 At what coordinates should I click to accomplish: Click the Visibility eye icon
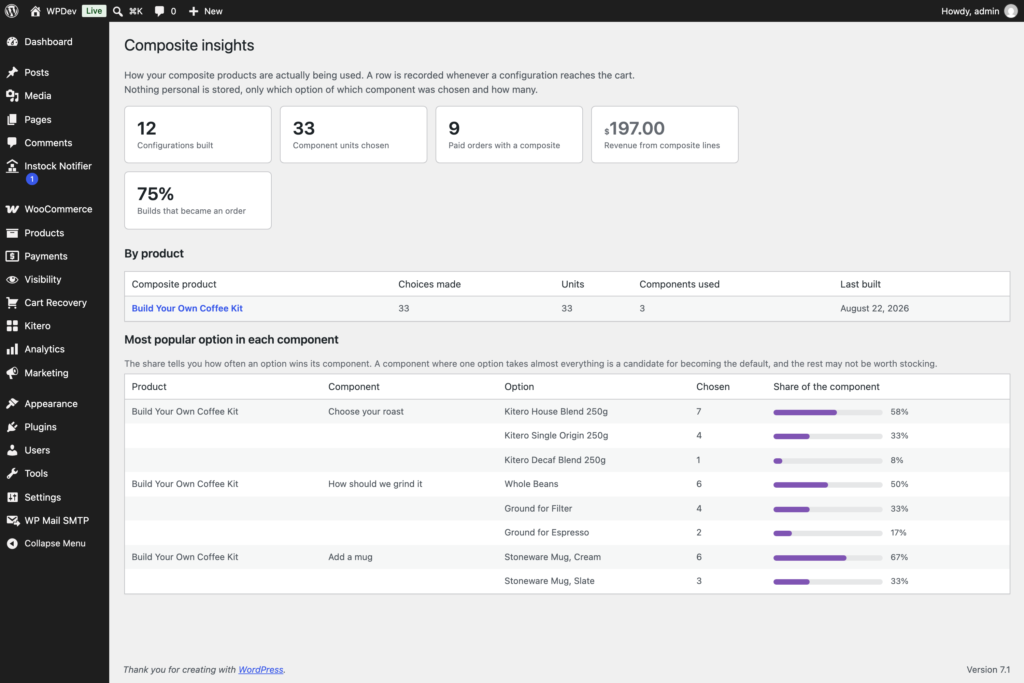click(x=12, y=279)
